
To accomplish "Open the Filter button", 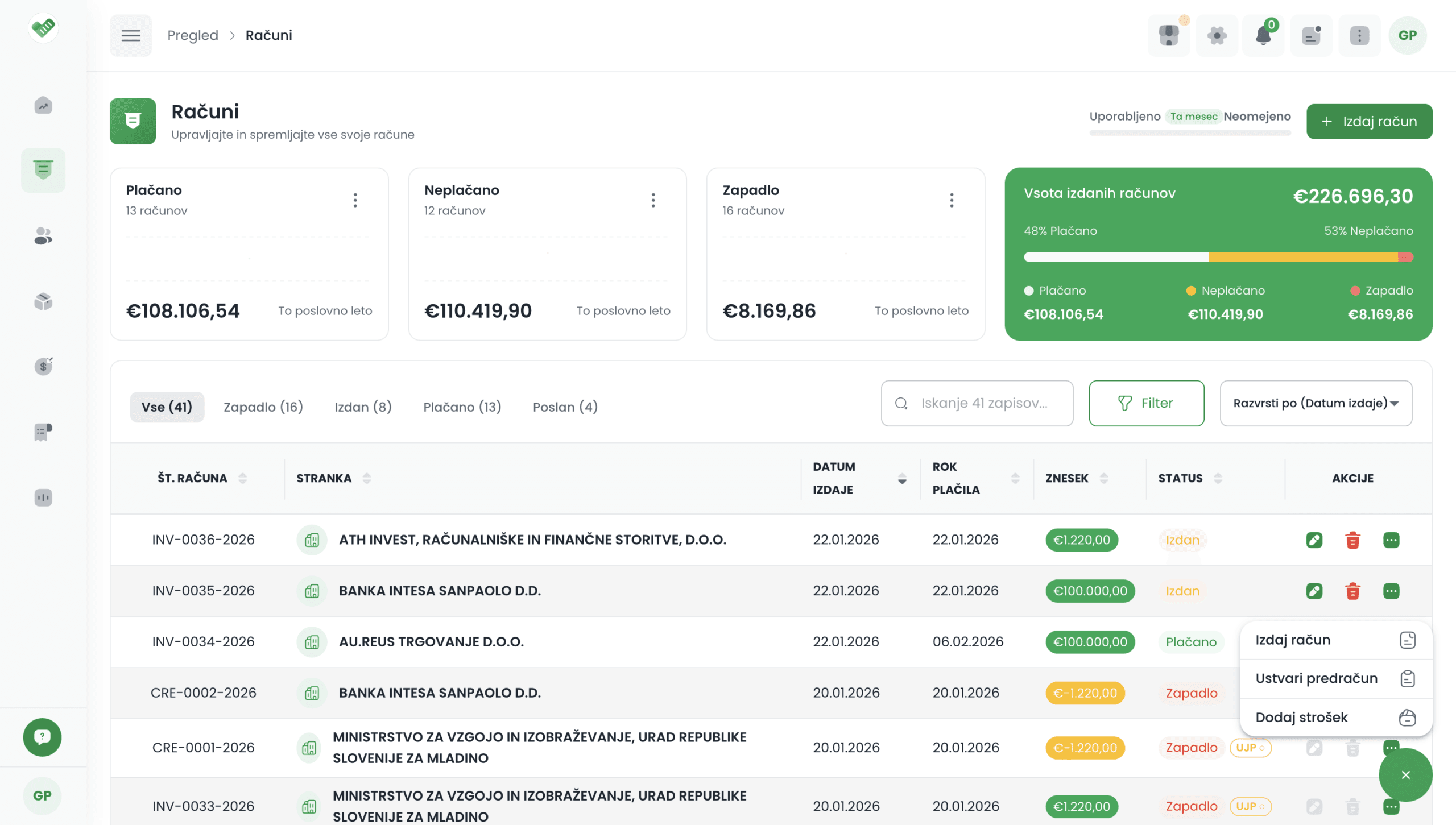I will click(1145, 403).
